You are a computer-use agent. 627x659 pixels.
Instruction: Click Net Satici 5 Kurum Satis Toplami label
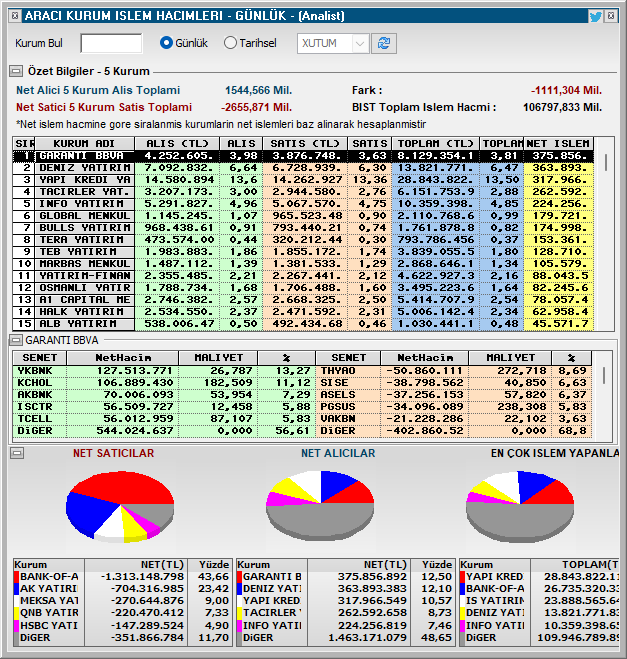(104, 108)
